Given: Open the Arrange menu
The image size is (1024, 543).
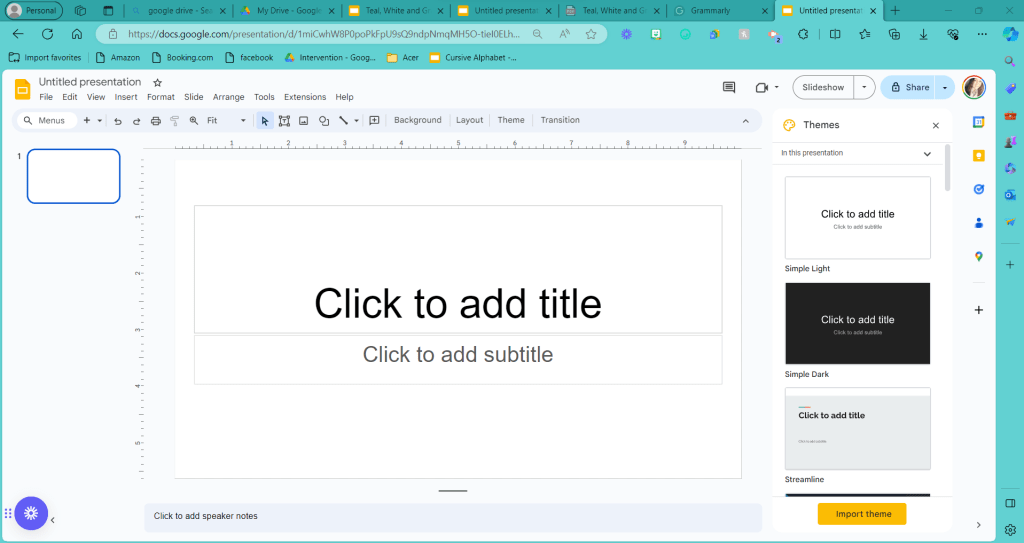Looking at the screenshot, I should [228, 98].
